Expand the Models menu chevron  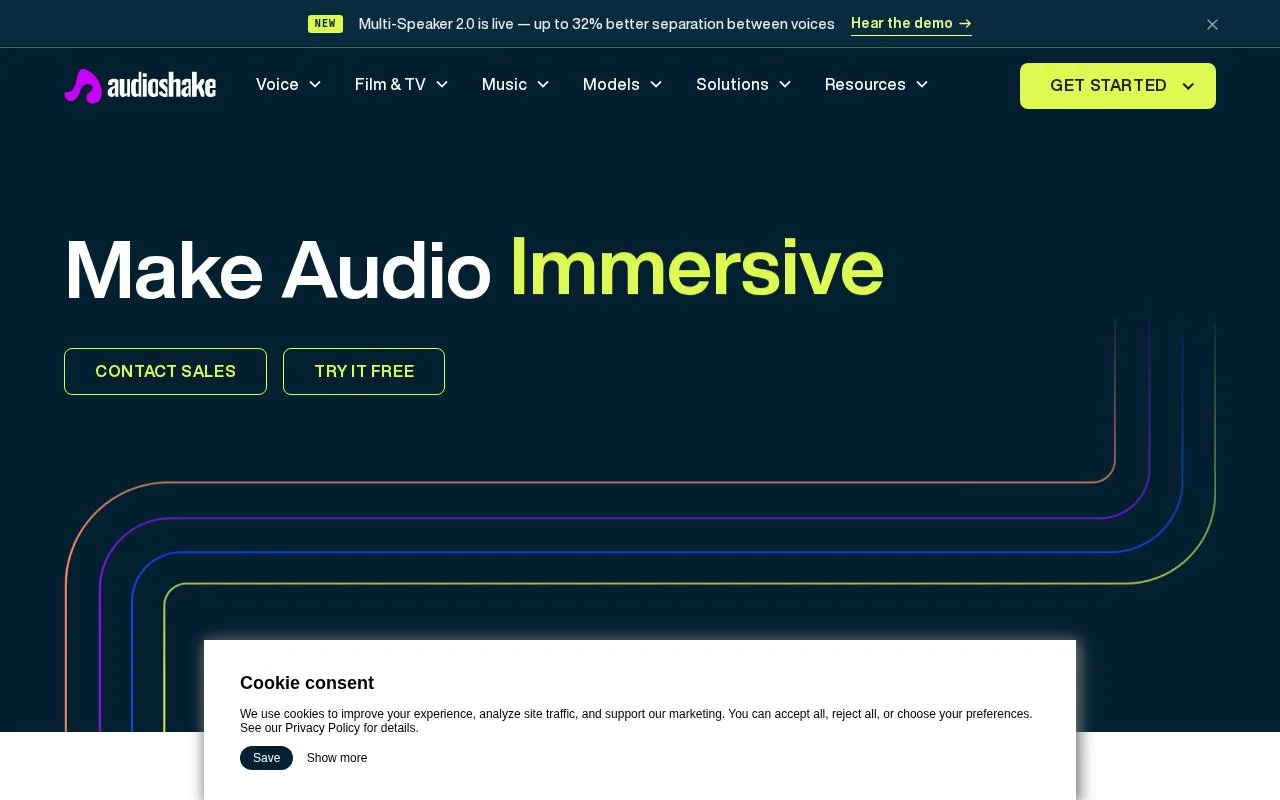(656, 85)
